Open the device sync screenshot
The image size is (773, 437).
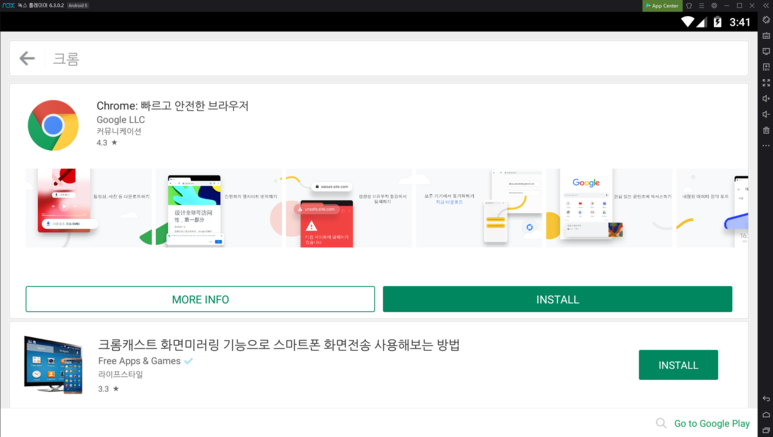click(479, 208)
